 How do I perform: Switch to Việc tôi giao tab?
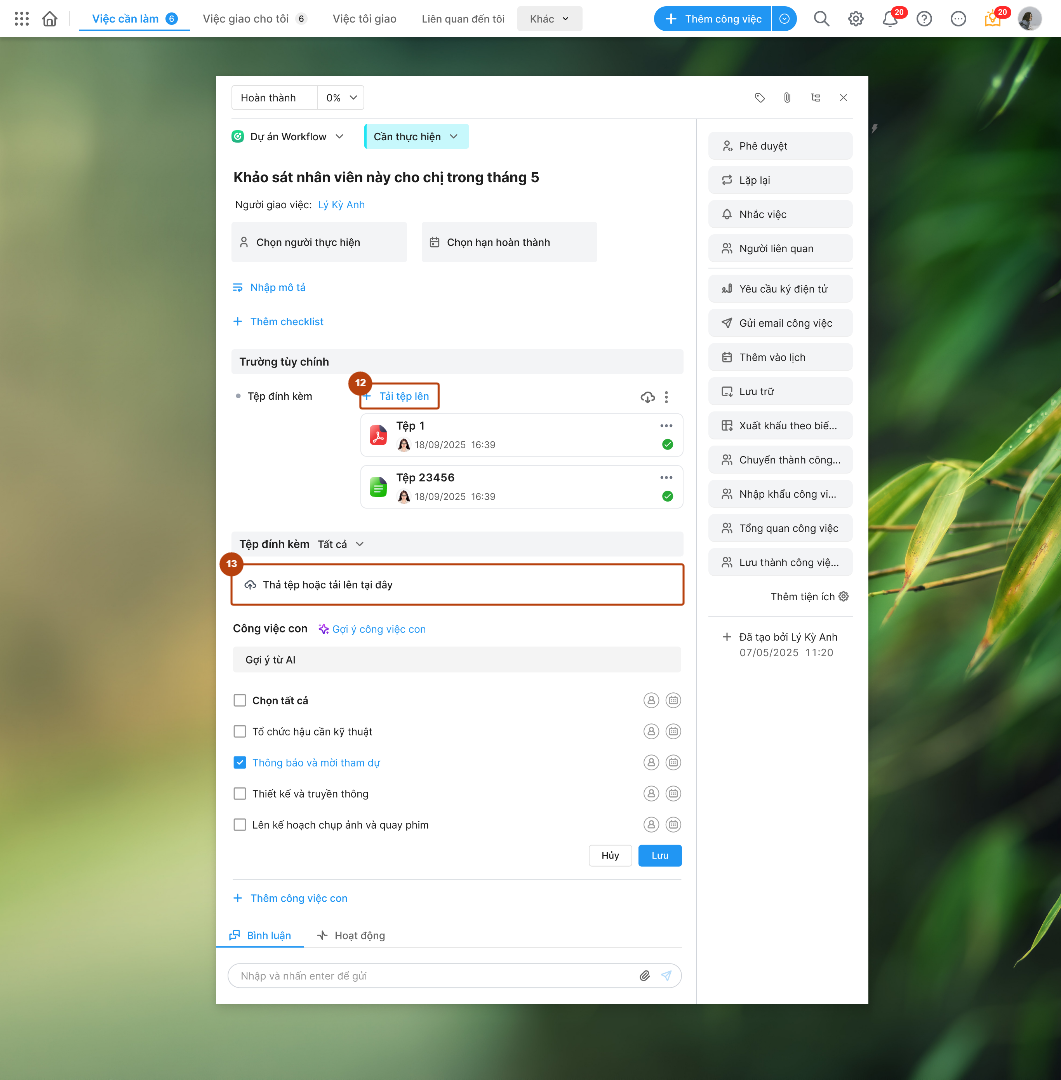364,19
